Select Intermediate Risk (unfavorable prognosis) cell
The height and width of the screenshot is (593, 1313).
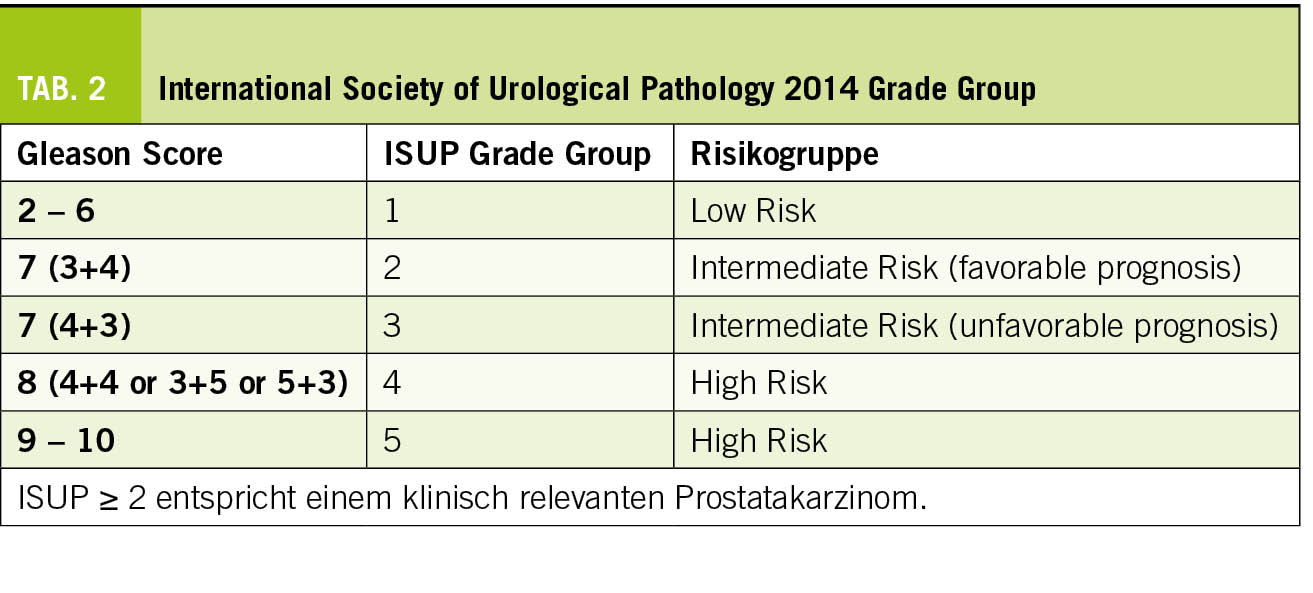[984, 325]
